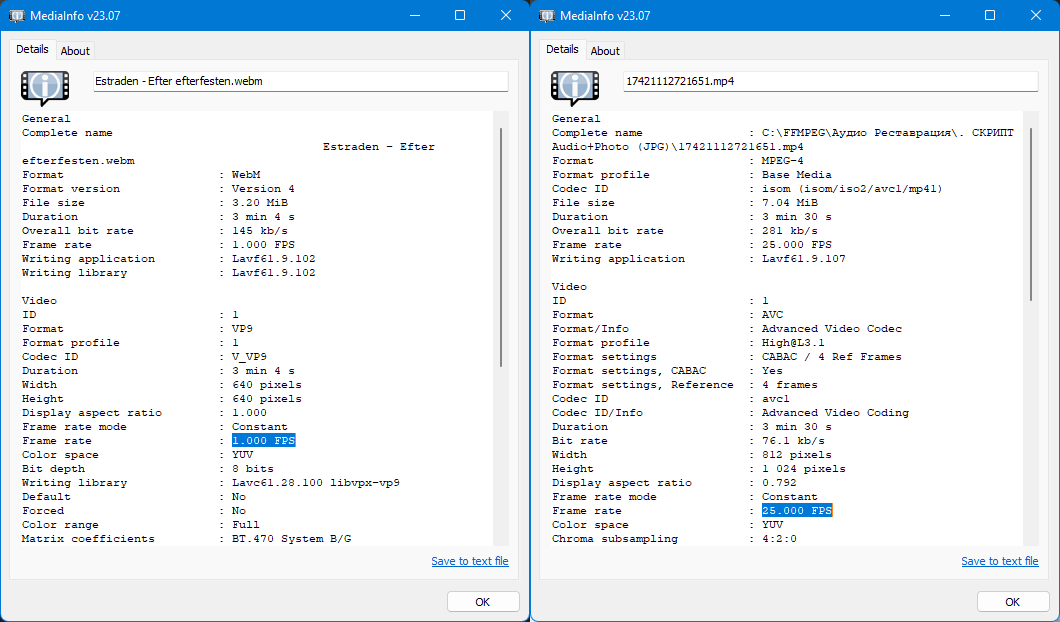The width and height of the screenshot is (1060, 622).
Task: Click the MediaInfo film icon in left window
Action: tap(45, 88)
